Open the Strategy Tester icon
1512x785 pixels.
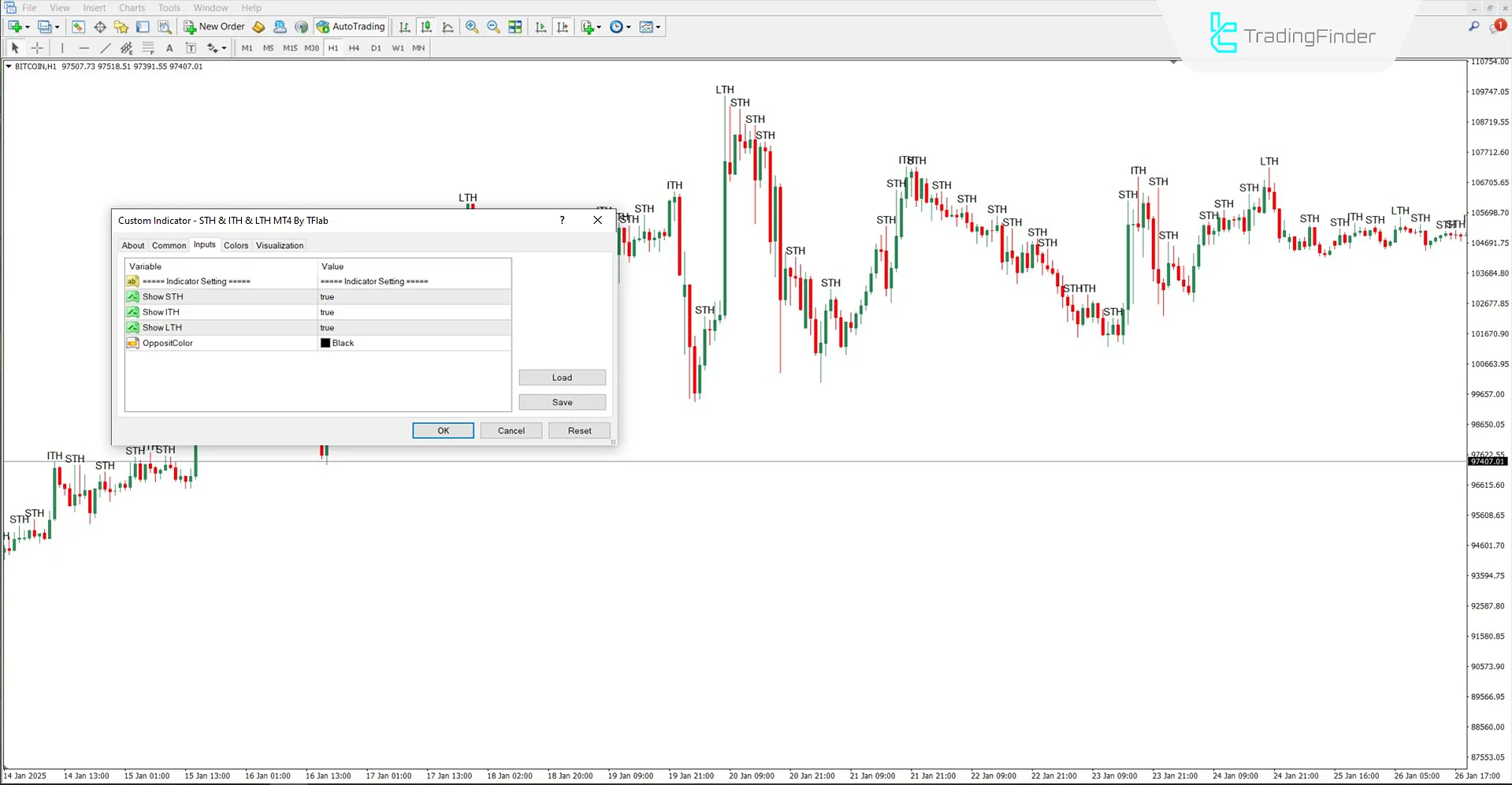click(165, 27)
